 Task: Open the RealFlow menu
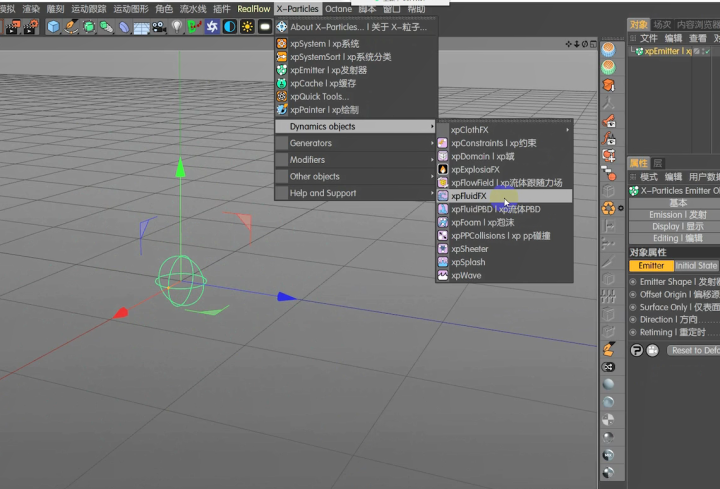click(253, 9)
